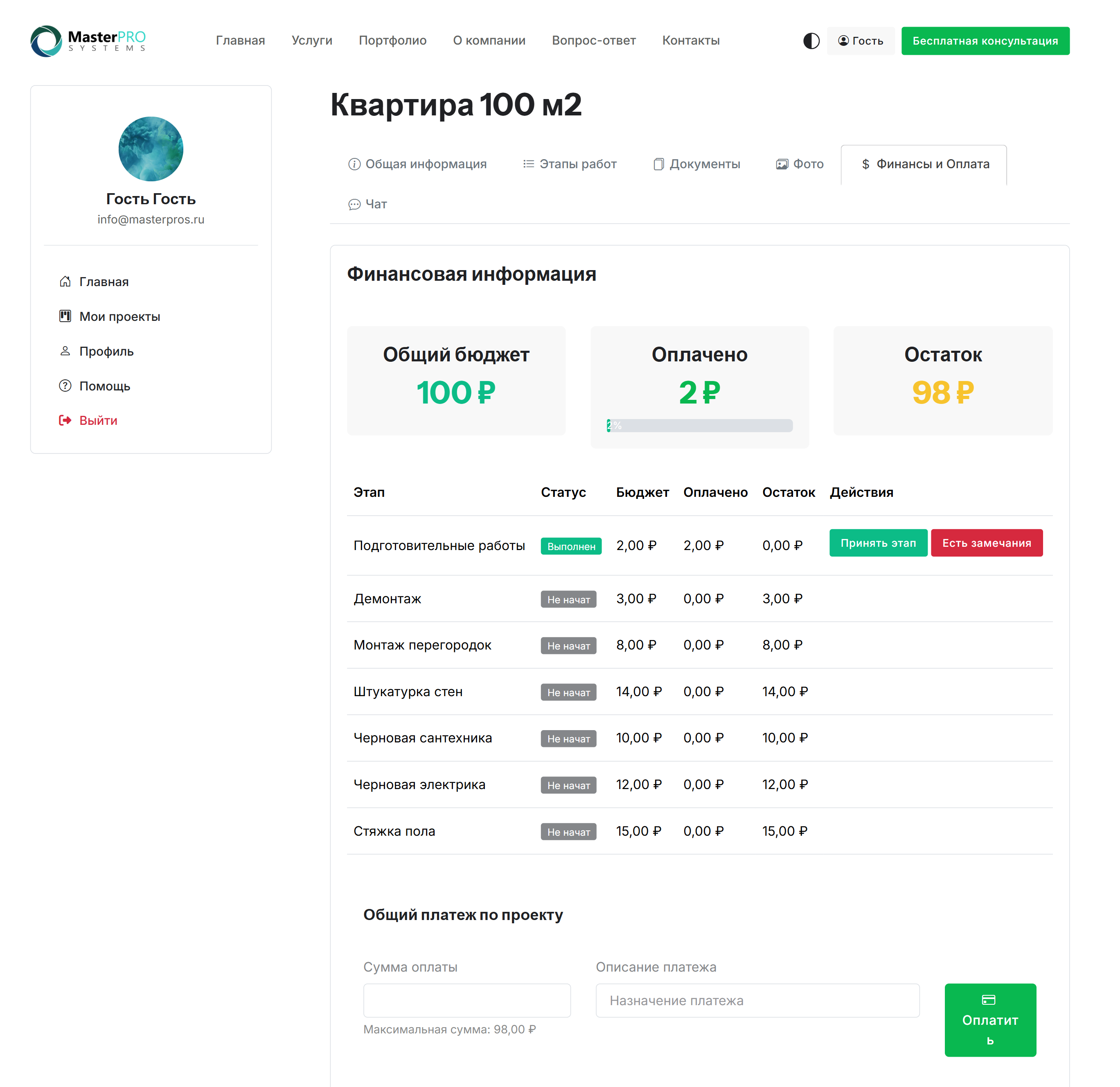Image resolution: width=1120 pixels, height=1087 pixels.
Task: Open the Гость user account button
Action: [860, 41]
